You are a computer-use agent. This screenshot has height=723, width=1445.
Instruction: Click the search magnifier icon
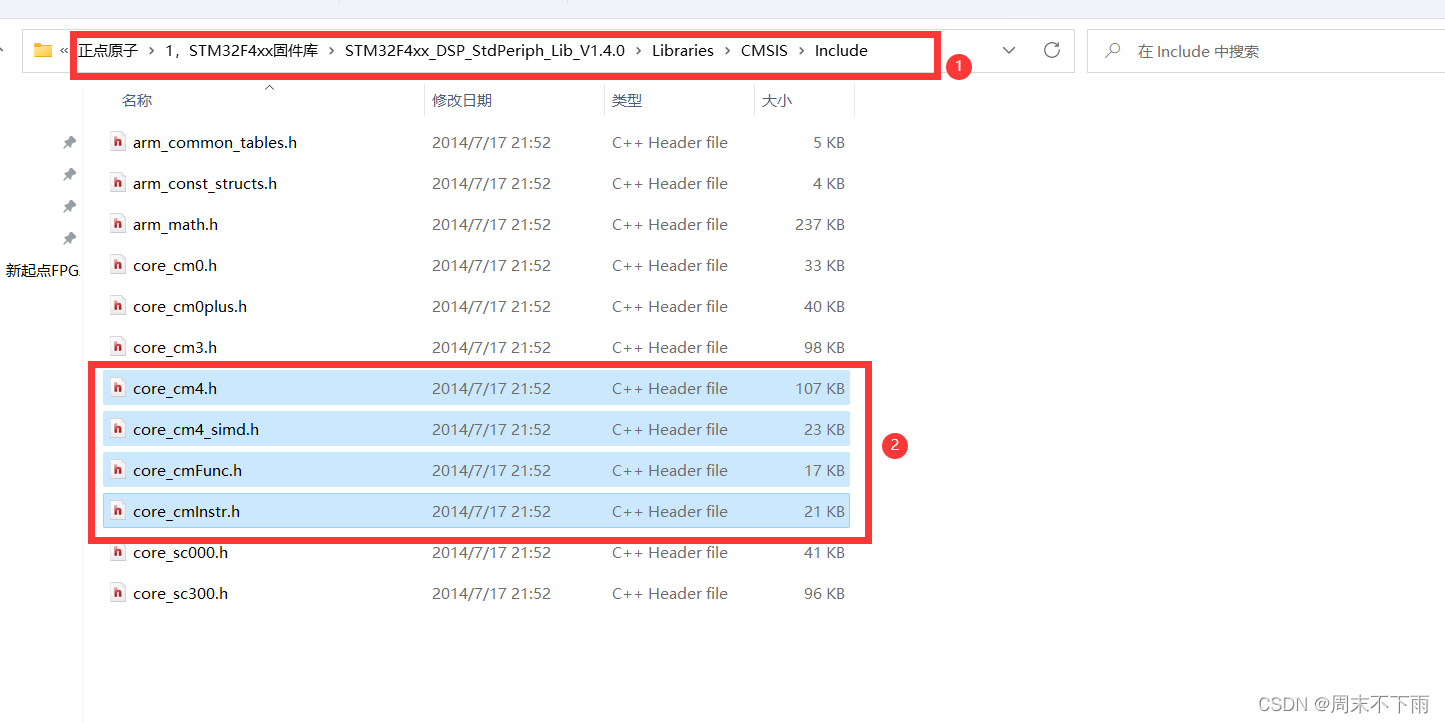pos(1112,51)
